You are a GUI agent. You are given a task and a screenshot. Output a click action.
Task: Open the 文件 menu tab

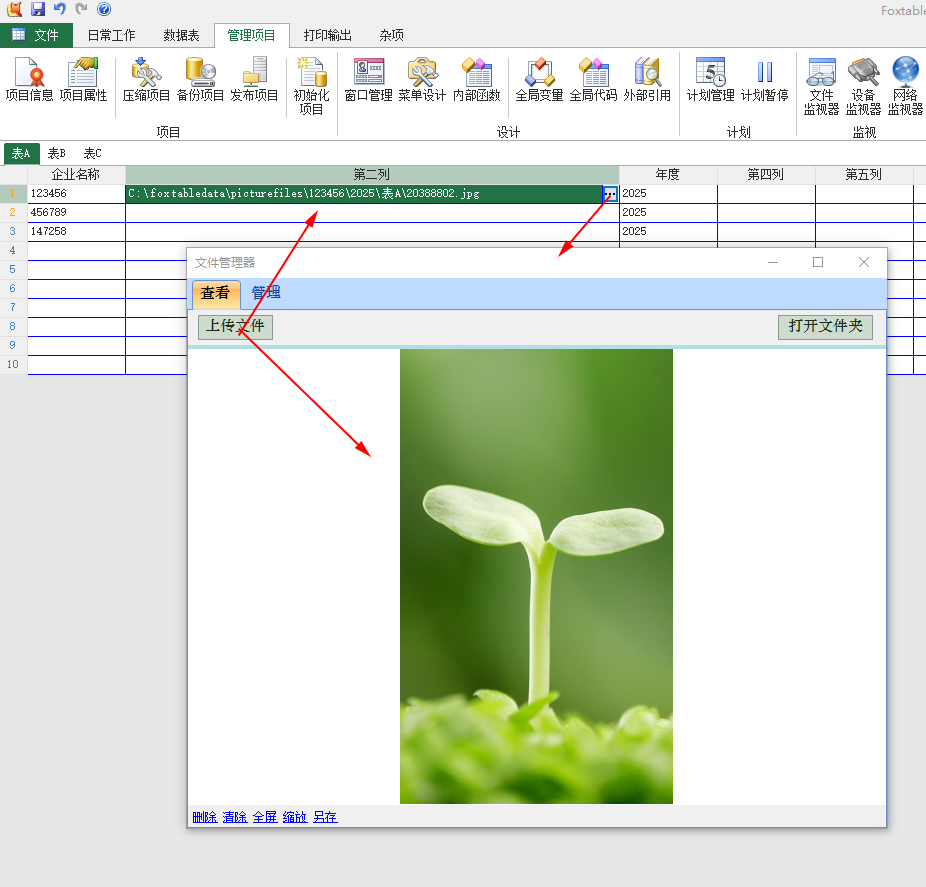click(x=36, y=35)
